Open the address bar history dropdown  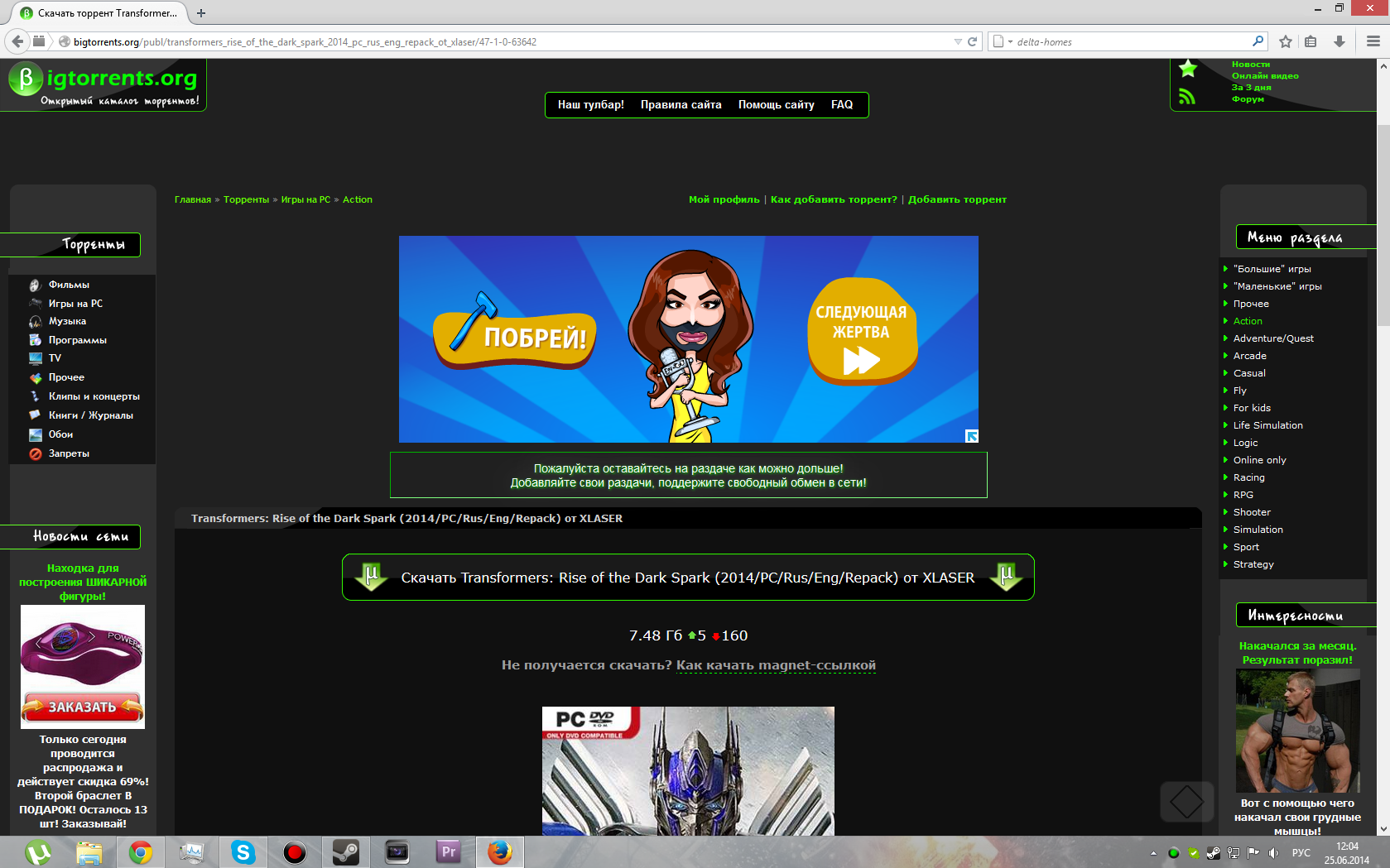pyautogui.click(x=958, y=41)
